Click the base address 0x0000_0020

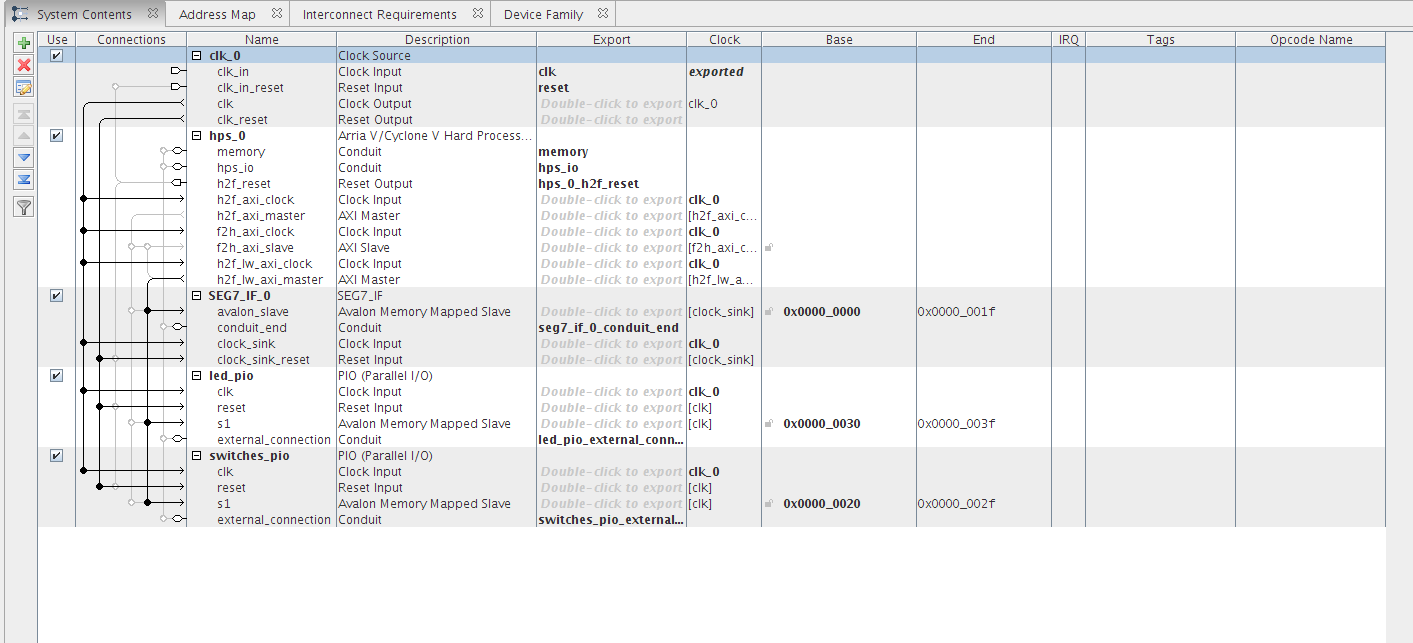click(822, 504)
